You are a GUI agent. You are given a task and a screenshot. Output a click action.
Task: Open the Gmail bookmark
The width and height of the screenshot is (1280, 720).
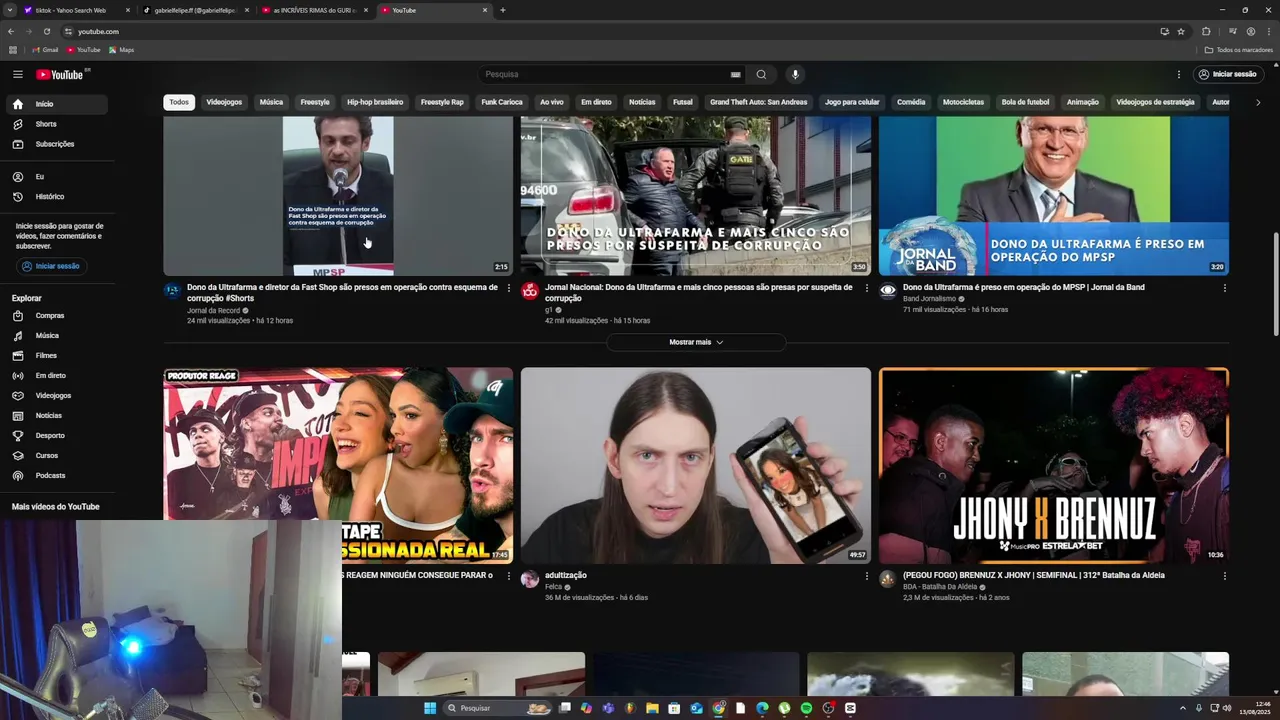[45, 50]
